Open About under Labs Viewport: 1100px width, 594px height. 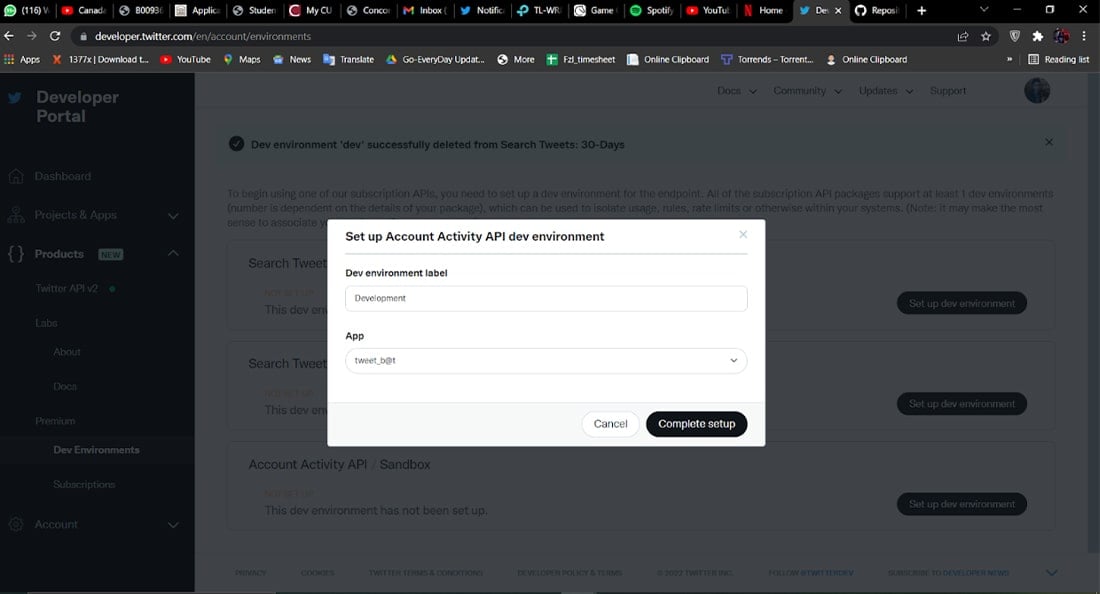pyautogui.click(x=67, y=351)
